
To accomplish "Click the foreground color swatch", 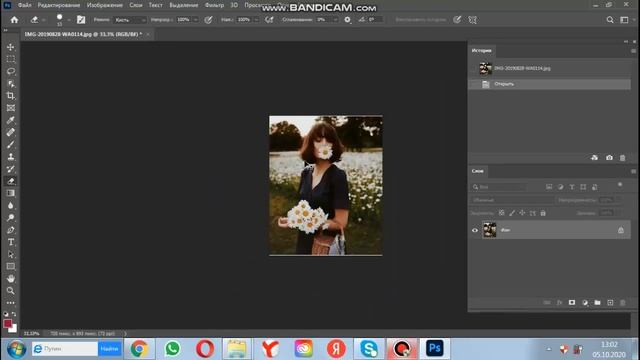I will pyautogui.click(x=7, y=323).
